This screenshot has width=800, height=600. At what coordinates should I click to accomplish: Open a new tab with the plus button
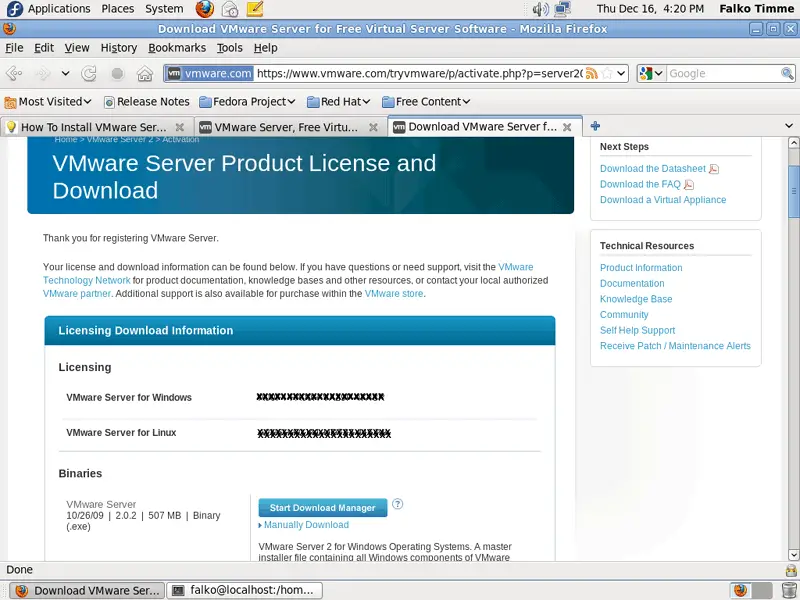(595, 126)
